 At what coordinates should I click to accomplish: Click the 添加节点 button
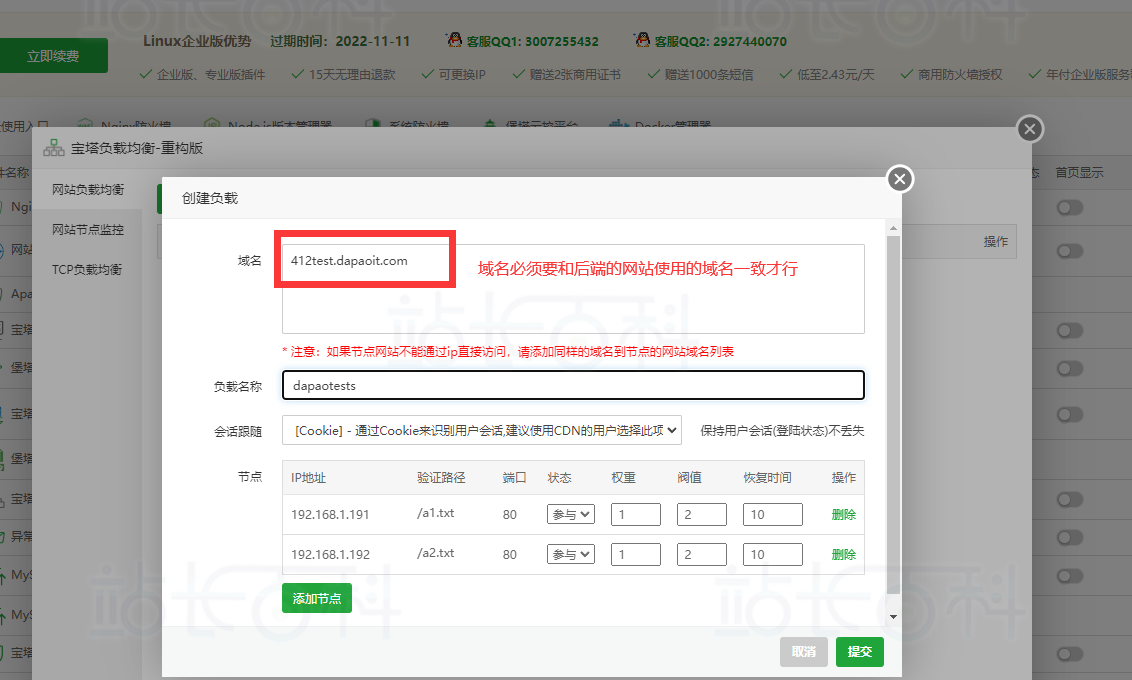316,598
